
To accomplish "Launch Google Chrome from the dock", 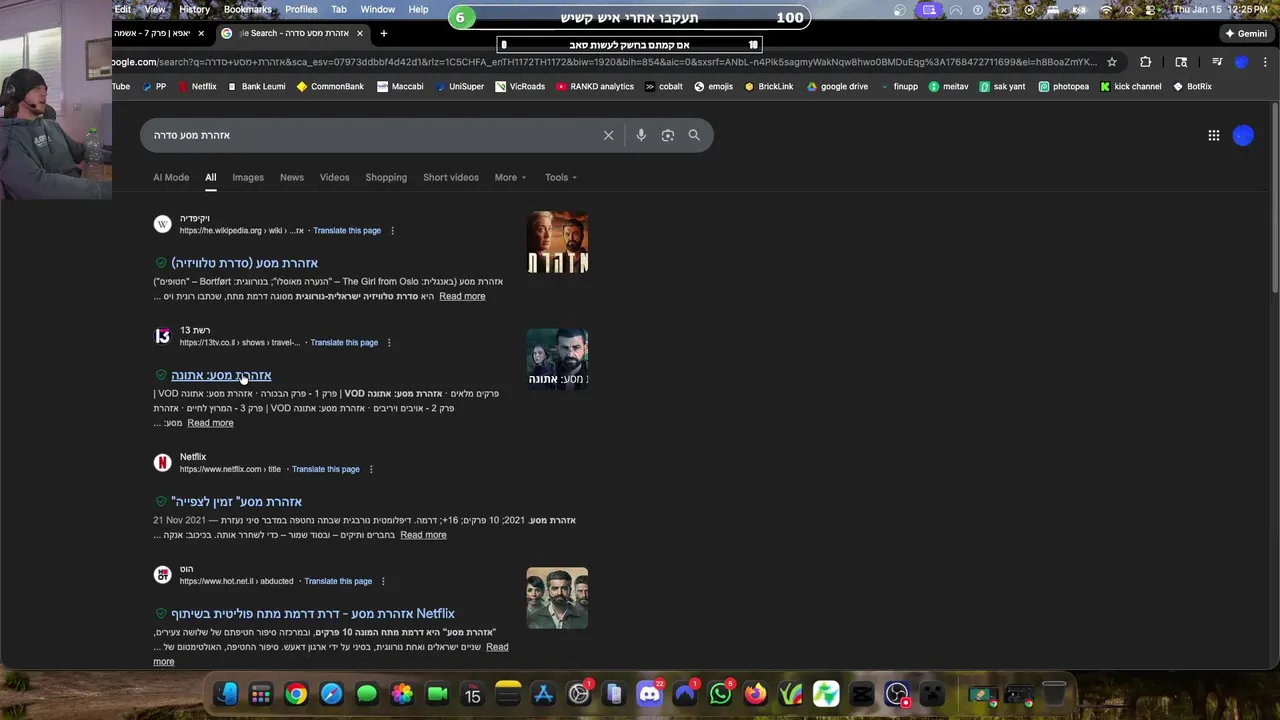I will [x=296, y=694].
